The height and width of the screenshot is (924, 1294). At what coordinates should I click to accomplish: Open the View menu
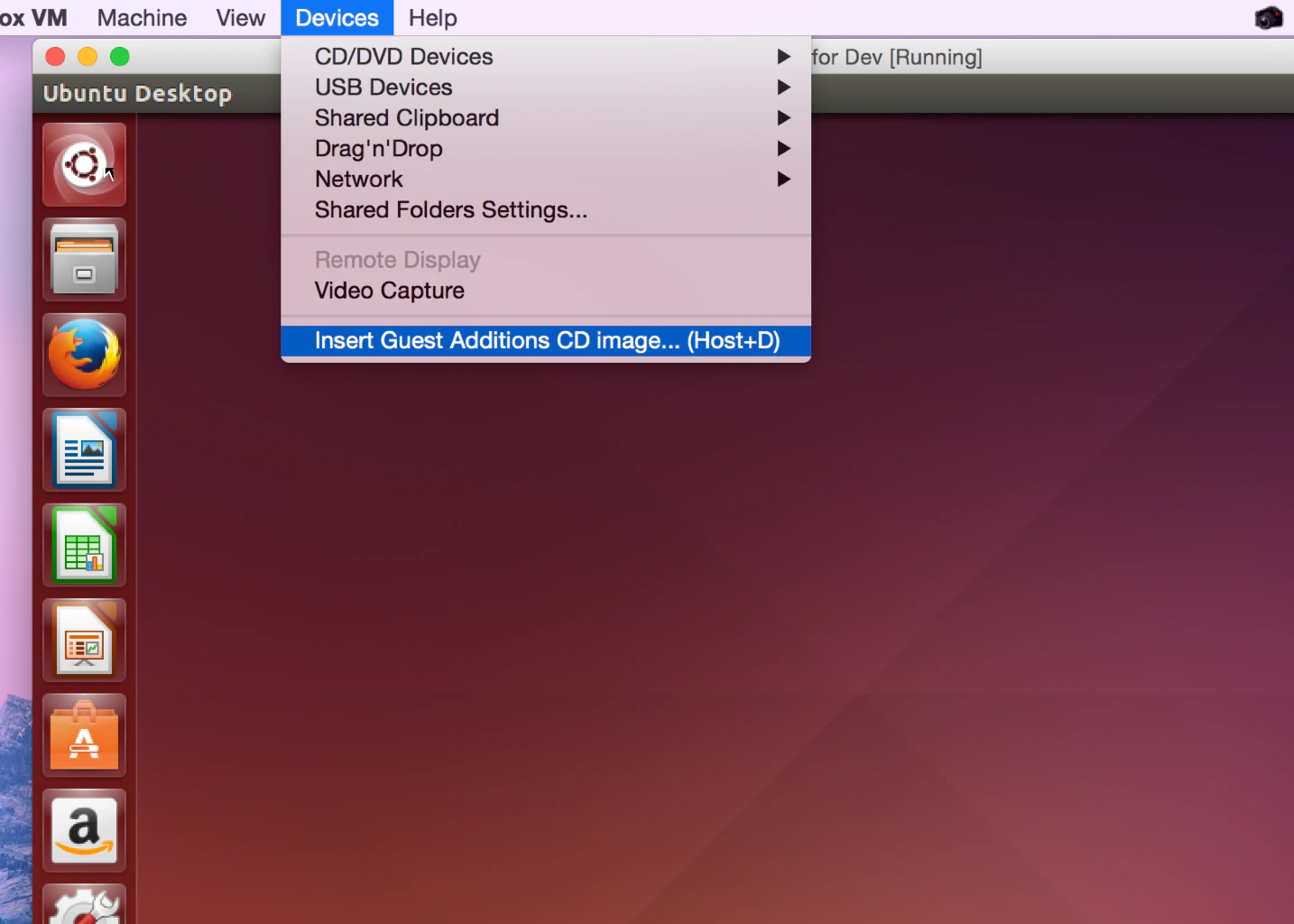point(241,18)
